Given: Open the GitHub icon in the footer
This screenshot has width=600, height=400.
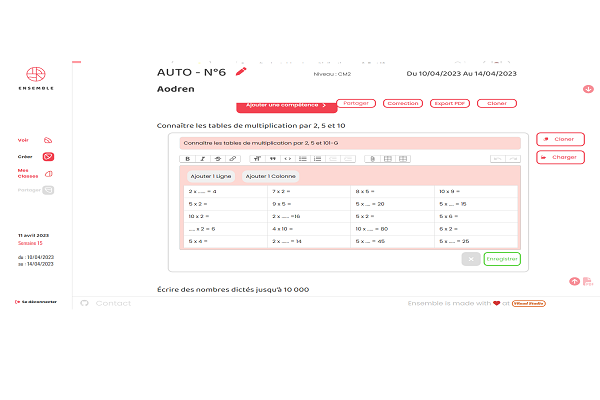Looking at the screenshot, I should click(85, 303).
